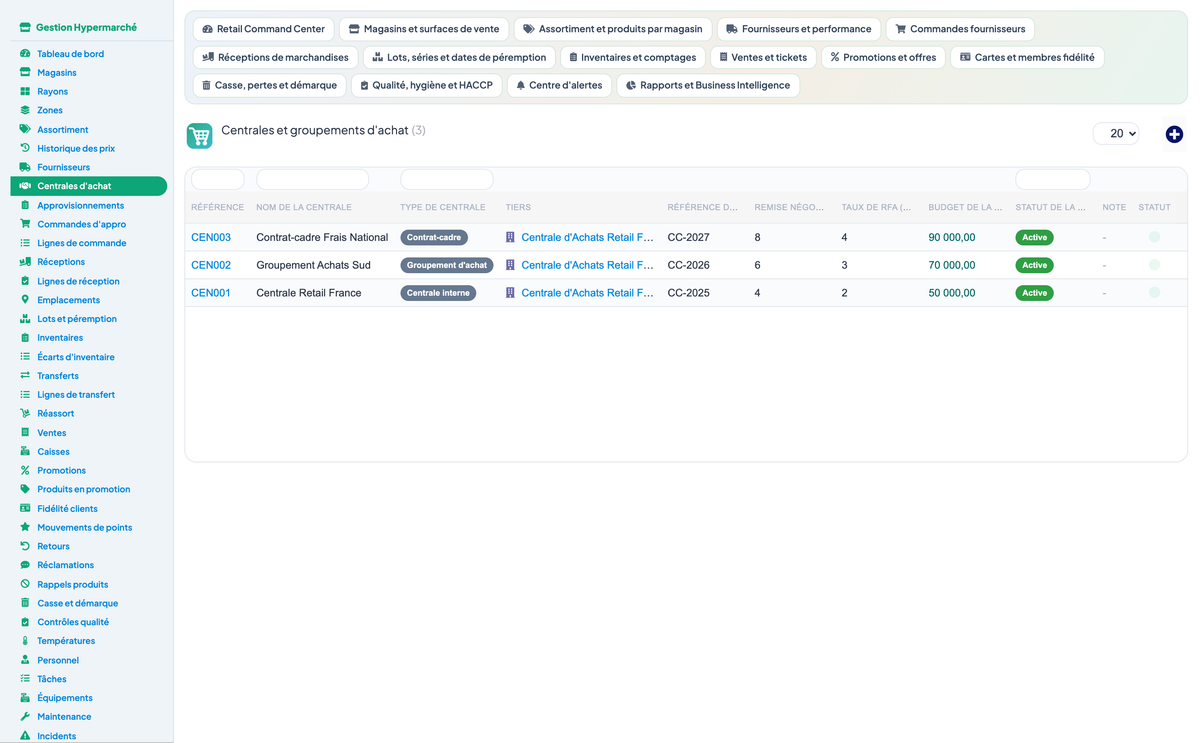Open the CEN002 reference link
The height and width of the screenshot is (743, 1200).
(211, 265)
